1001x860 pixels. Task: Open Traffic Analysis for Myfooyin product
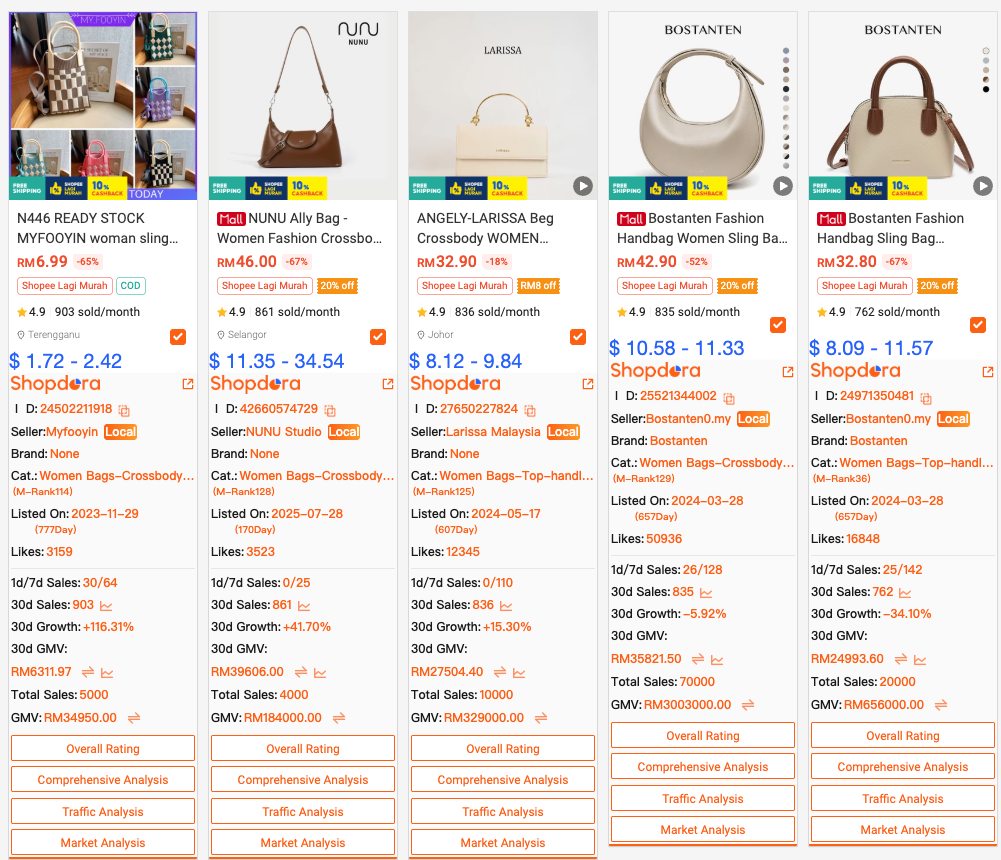pos(103,811)
